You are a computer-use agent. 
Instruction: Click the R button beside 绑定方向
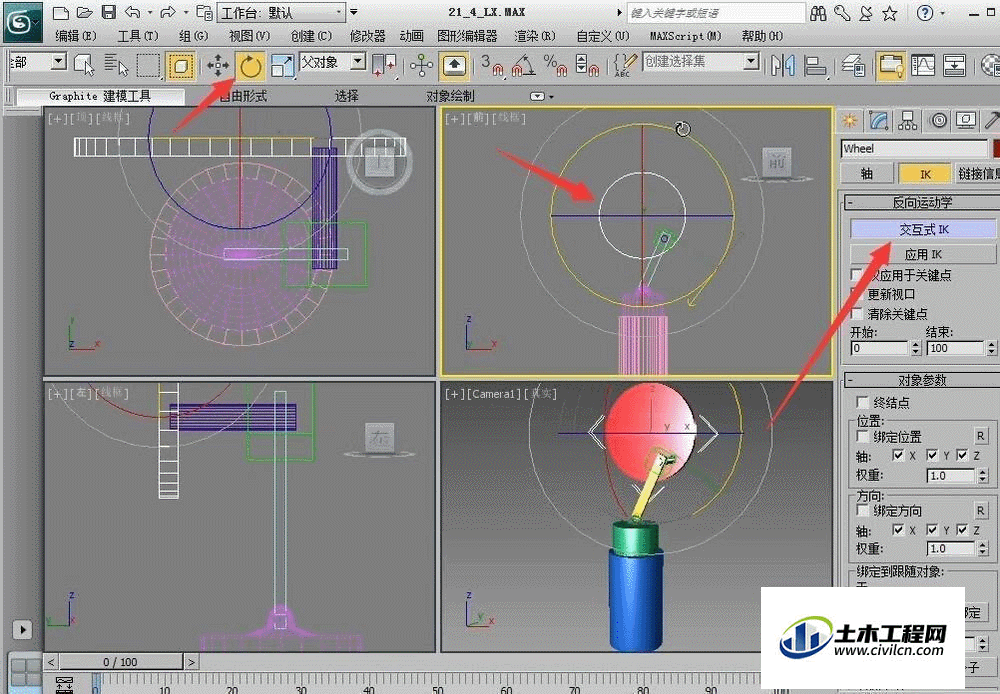click(980, 510)
